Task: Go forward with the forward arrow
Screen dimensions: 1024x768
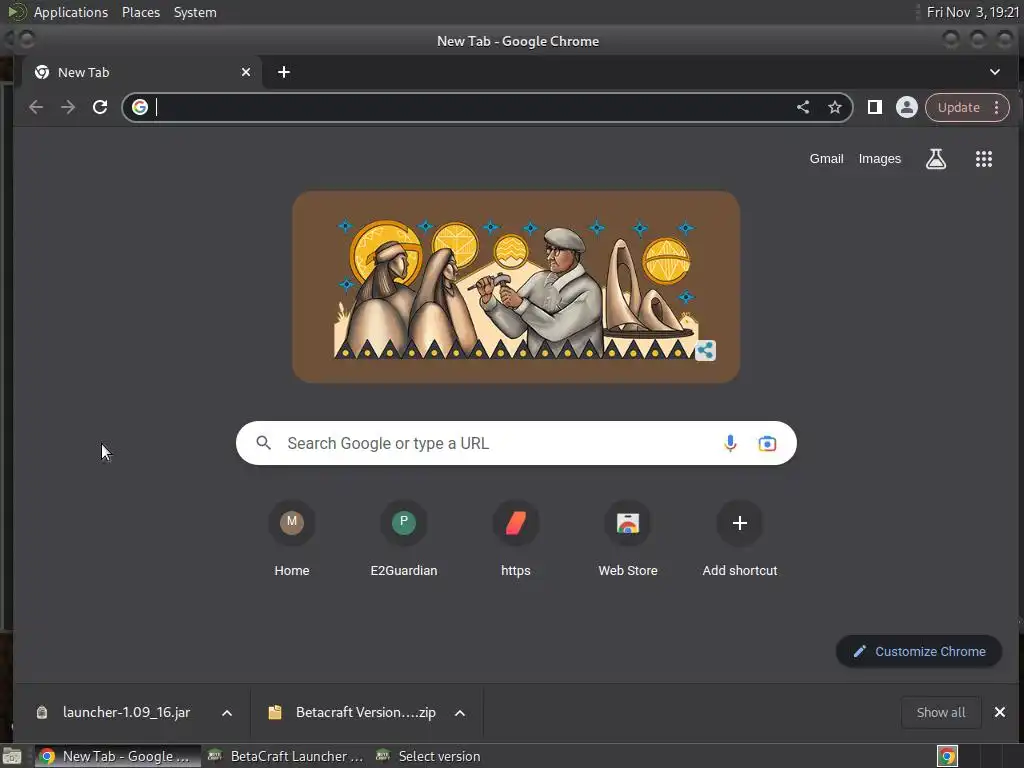Action: 68,107
